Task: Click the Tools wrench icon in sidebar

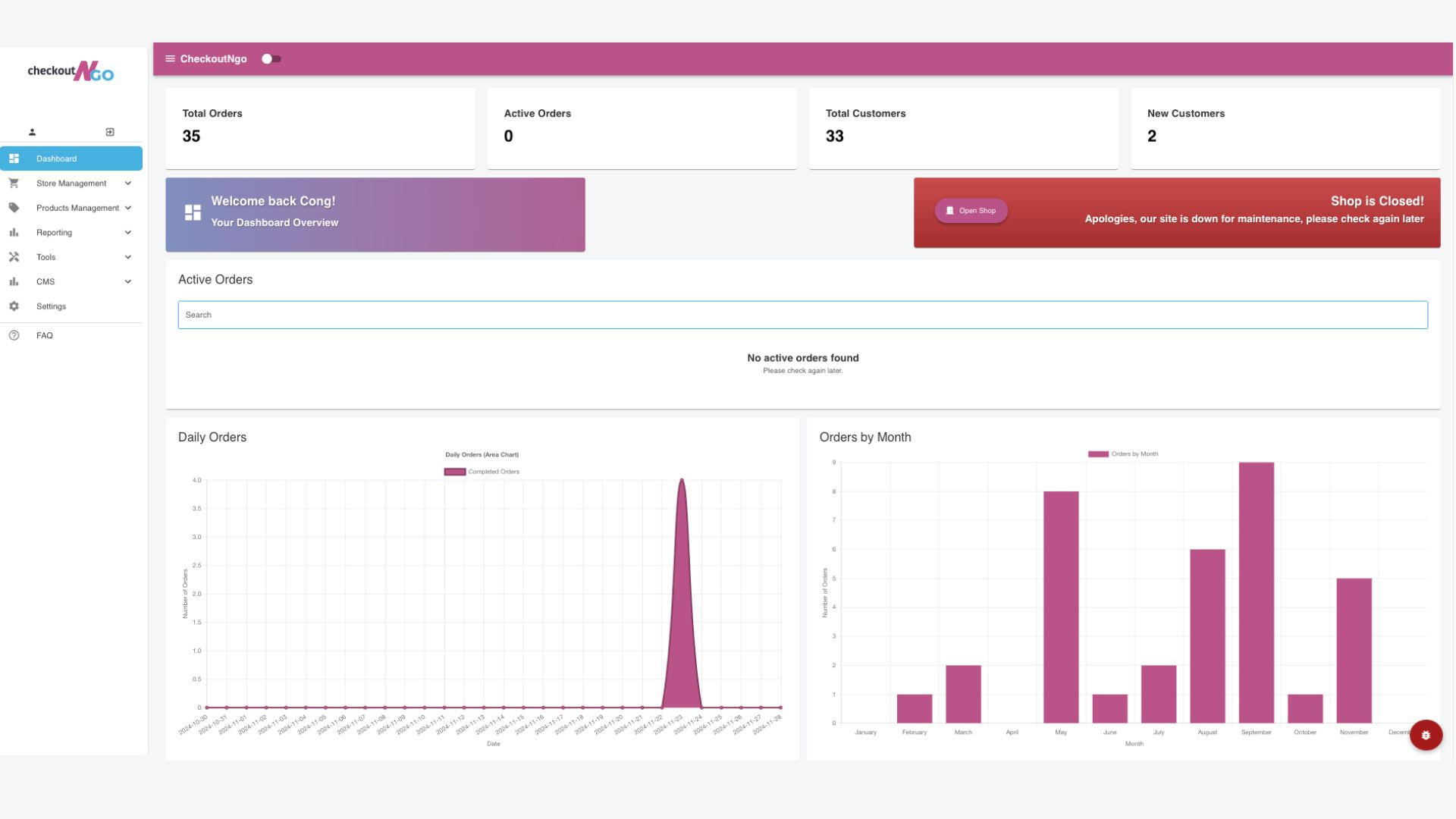Action: pos(14,257)
